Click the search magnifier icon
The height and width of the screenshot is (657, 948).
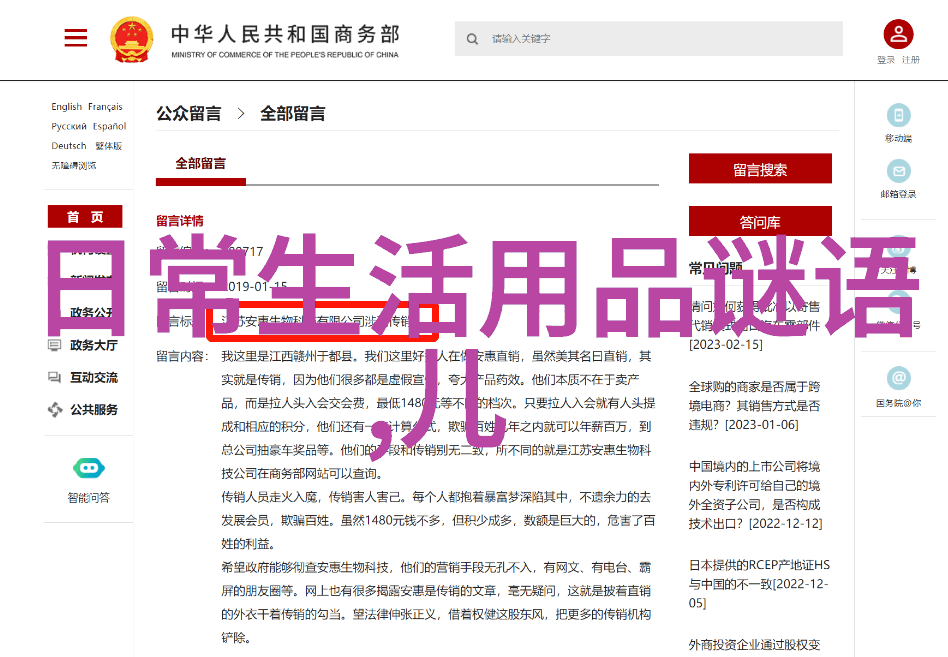pos(472,39)
